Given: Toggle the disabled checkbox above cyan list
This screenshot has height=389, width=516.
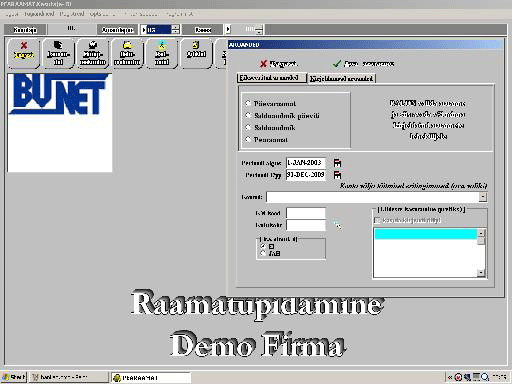Looking at the screenshot, I should tap(377, 220).
